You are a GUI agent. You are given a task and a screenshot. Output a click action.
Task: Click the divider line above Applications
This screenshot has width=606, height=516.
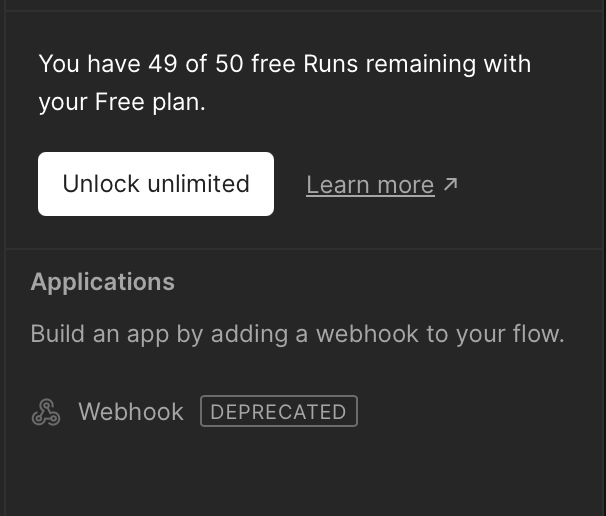click(x=303, y=249)
